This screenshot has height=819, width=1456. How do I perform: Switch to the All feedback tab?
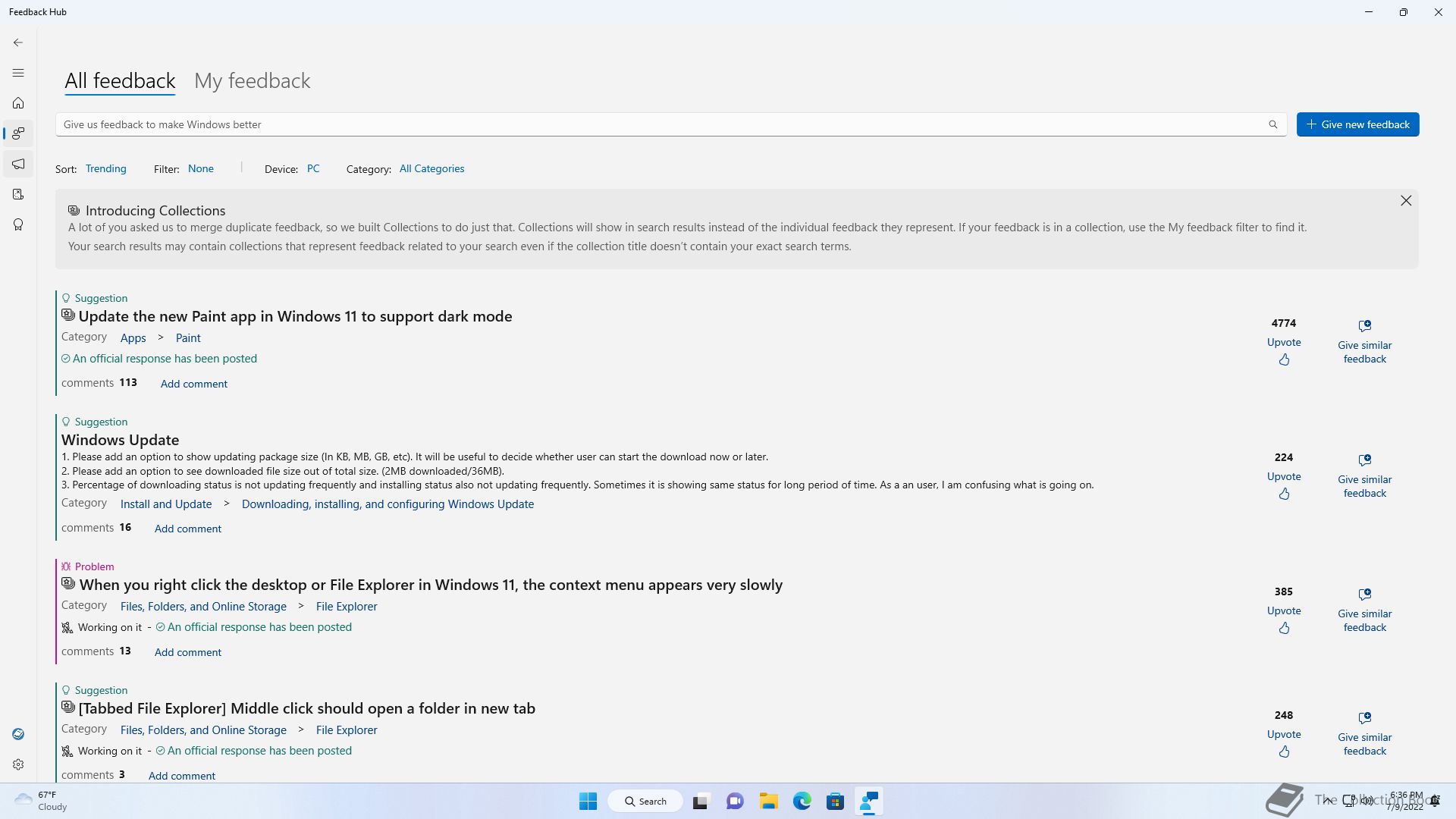click(x=120, y=80)
